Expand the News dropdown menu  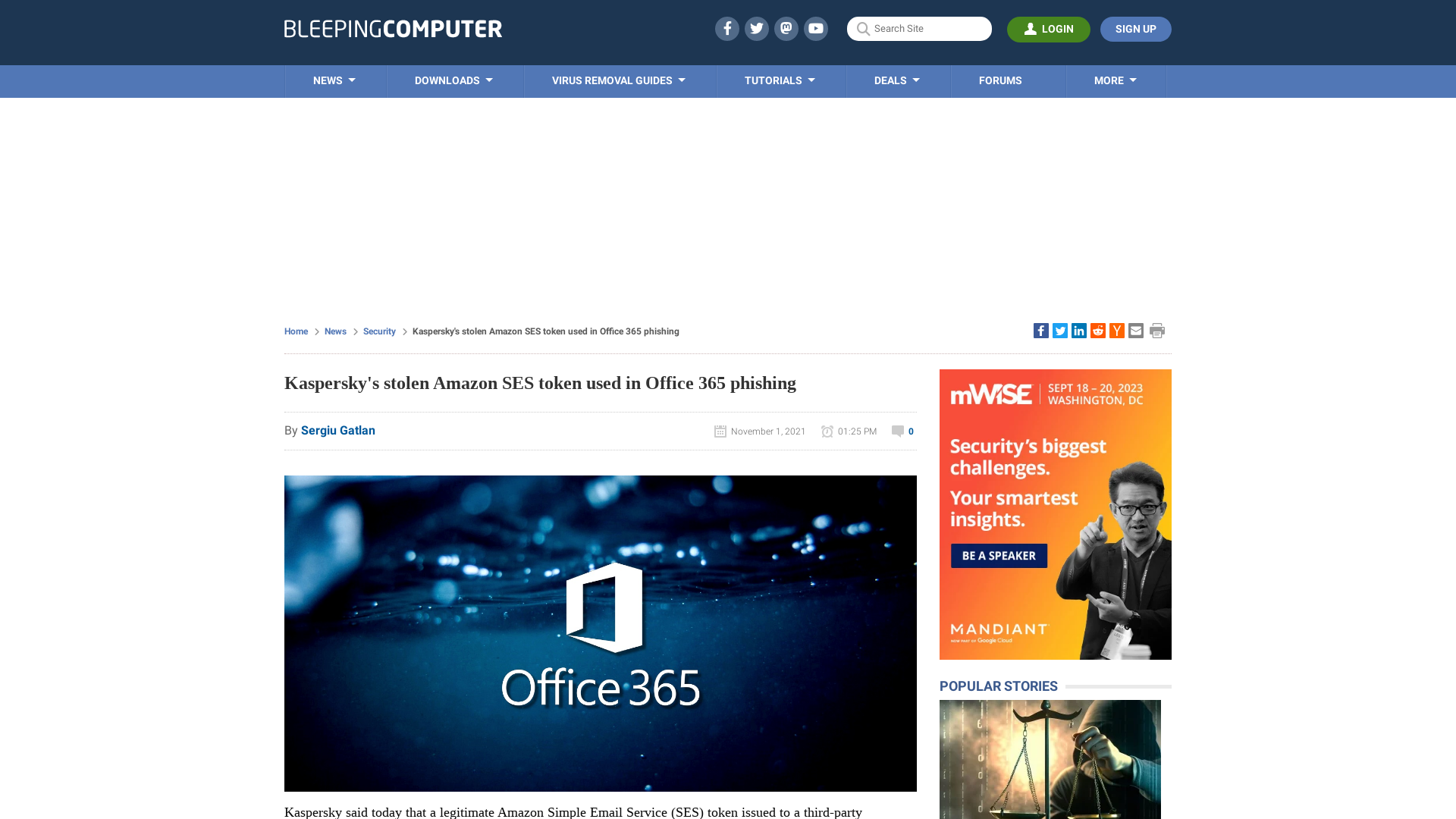(334, 80)
